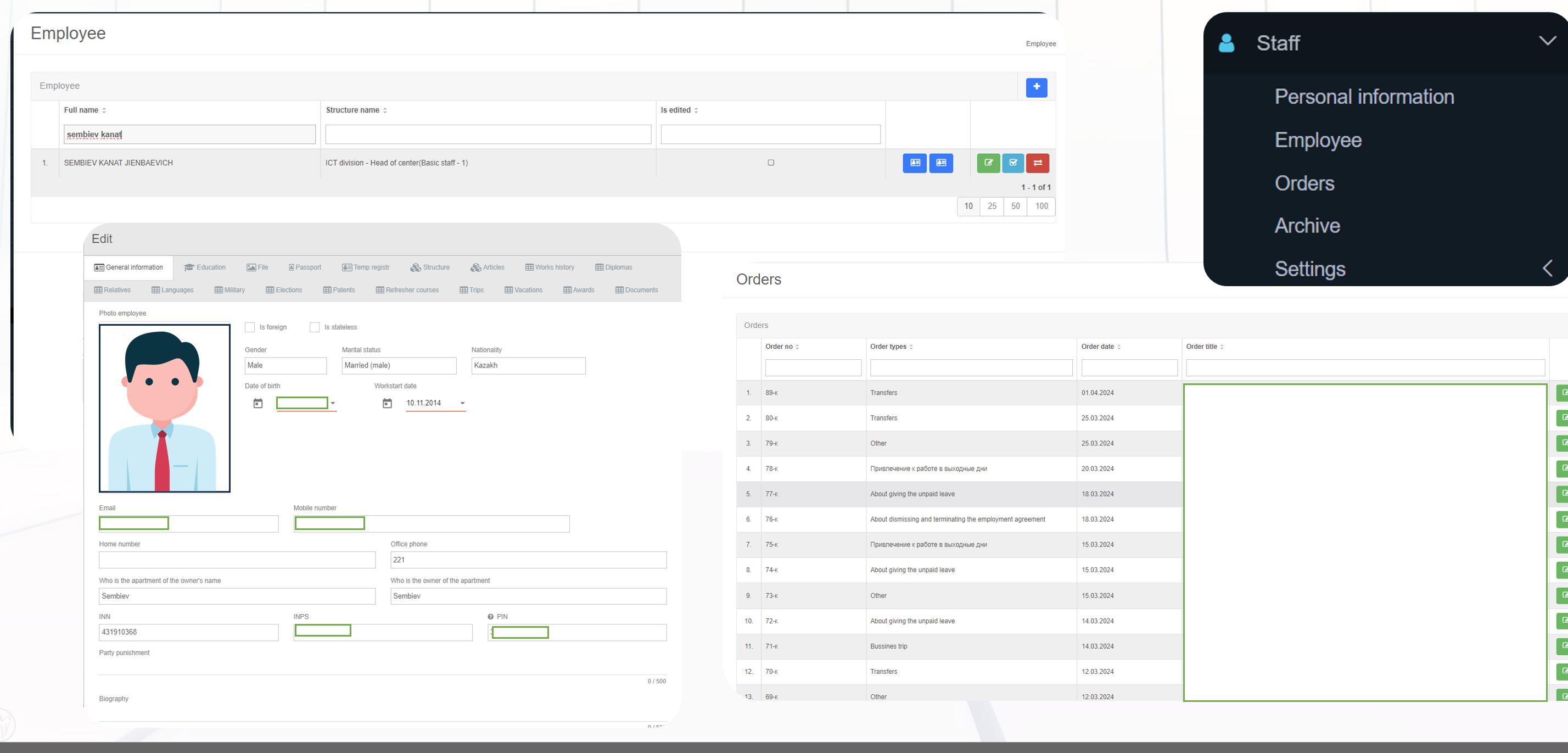
Task: Click the Structure name filter field
Action: (488, 135)
